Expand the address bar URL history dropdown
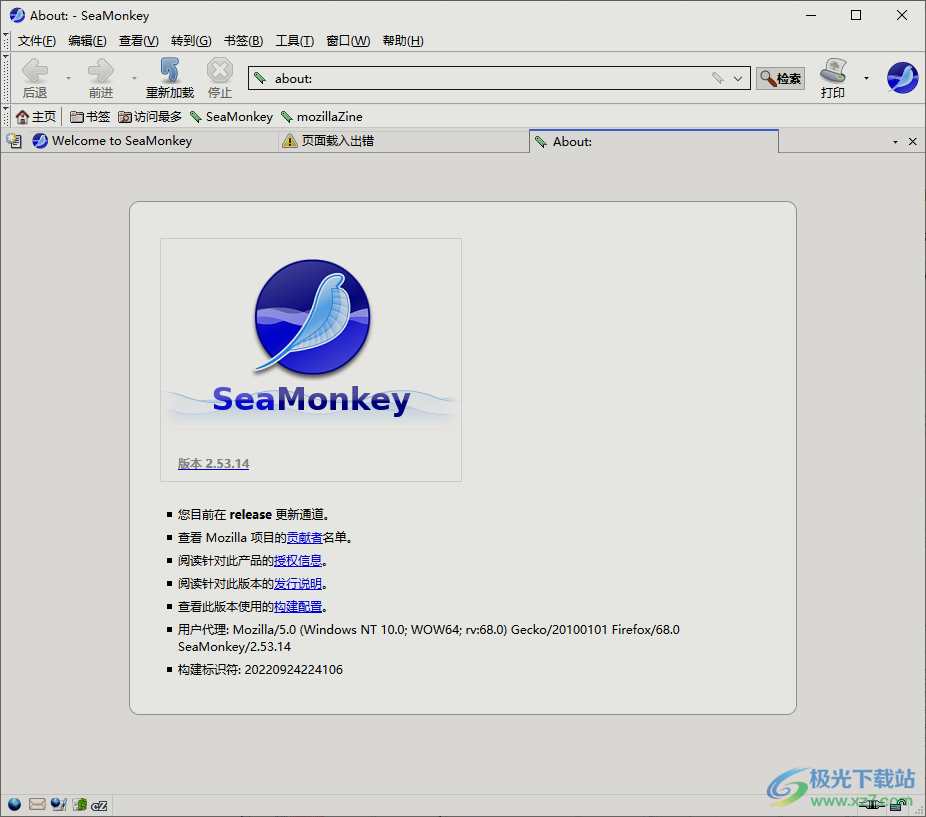The width and height of the screenshot is (926, 817). click(738, 78)
